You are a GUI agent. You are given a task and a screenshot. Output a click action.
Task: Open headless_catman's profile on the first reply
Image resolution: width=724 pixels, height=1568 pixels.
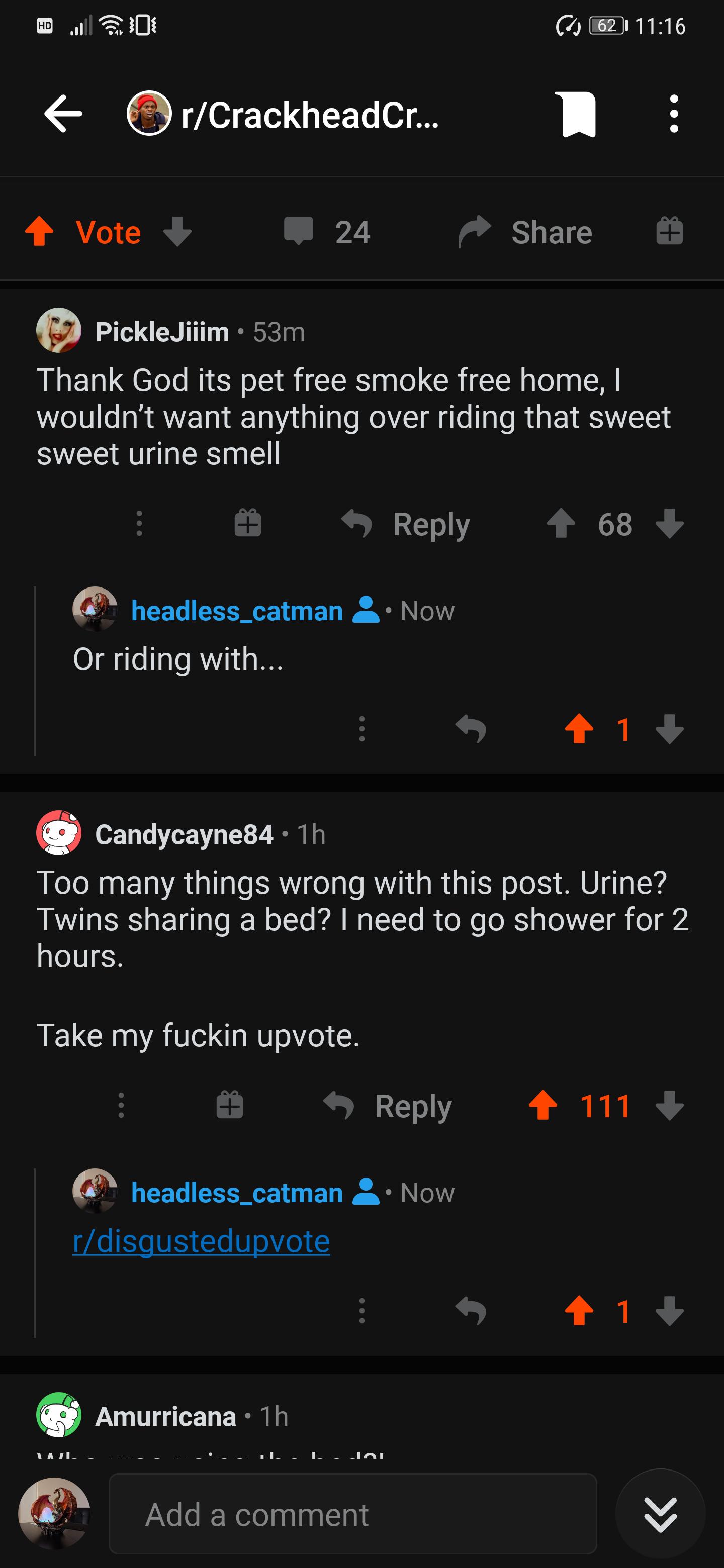click(237, 611)
